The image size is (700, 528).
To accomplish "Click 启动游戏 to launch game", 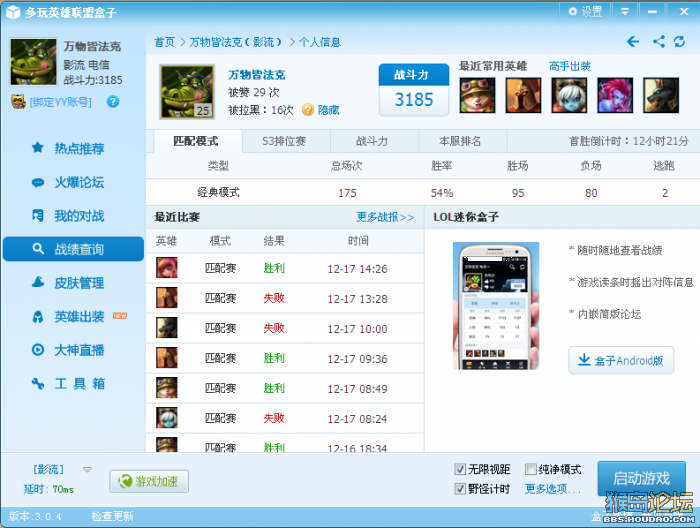I will [642, 478].
